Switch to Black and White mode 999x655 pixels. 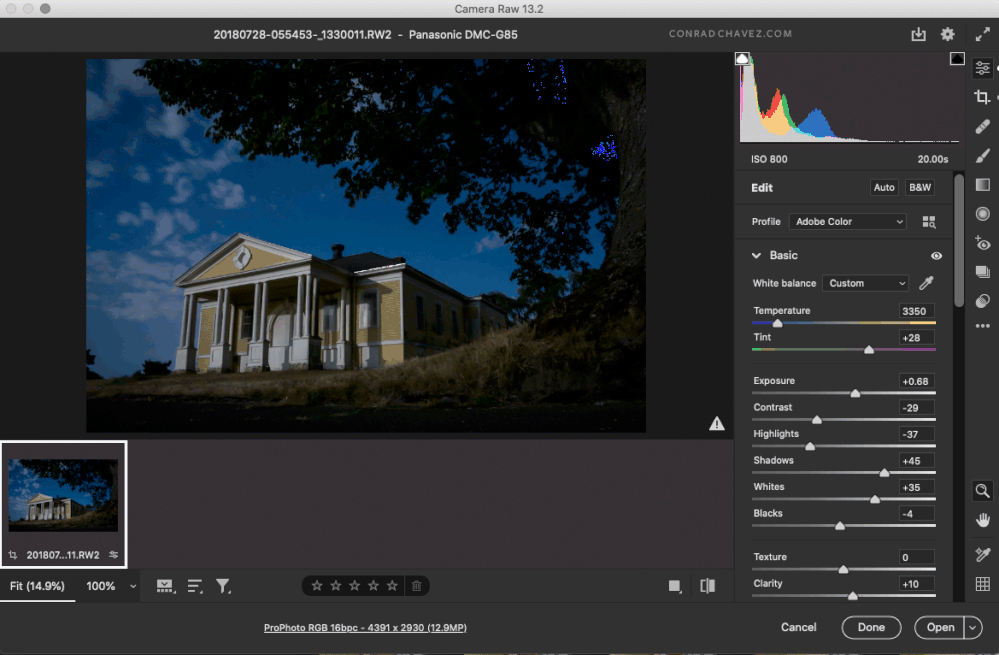point(919,187)
